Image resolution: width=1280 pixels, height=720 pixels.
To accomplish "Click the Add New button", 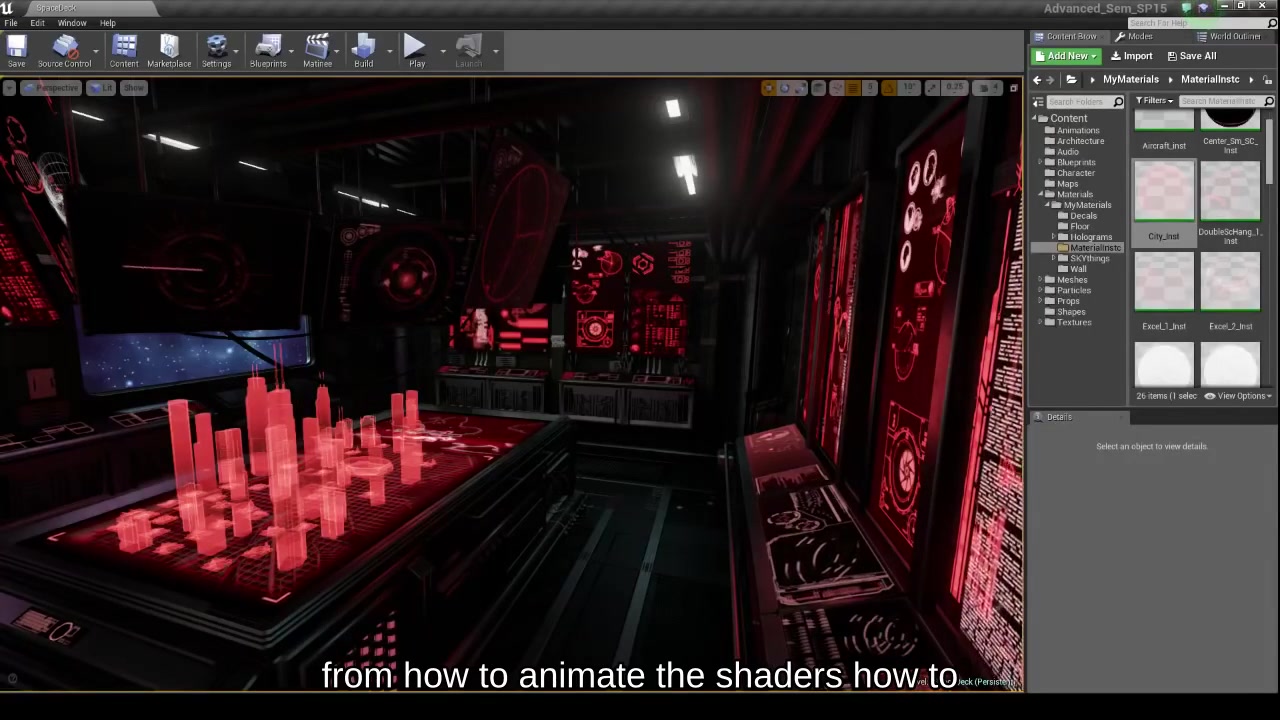I will pyautogui.click(x=1067, y=56).
